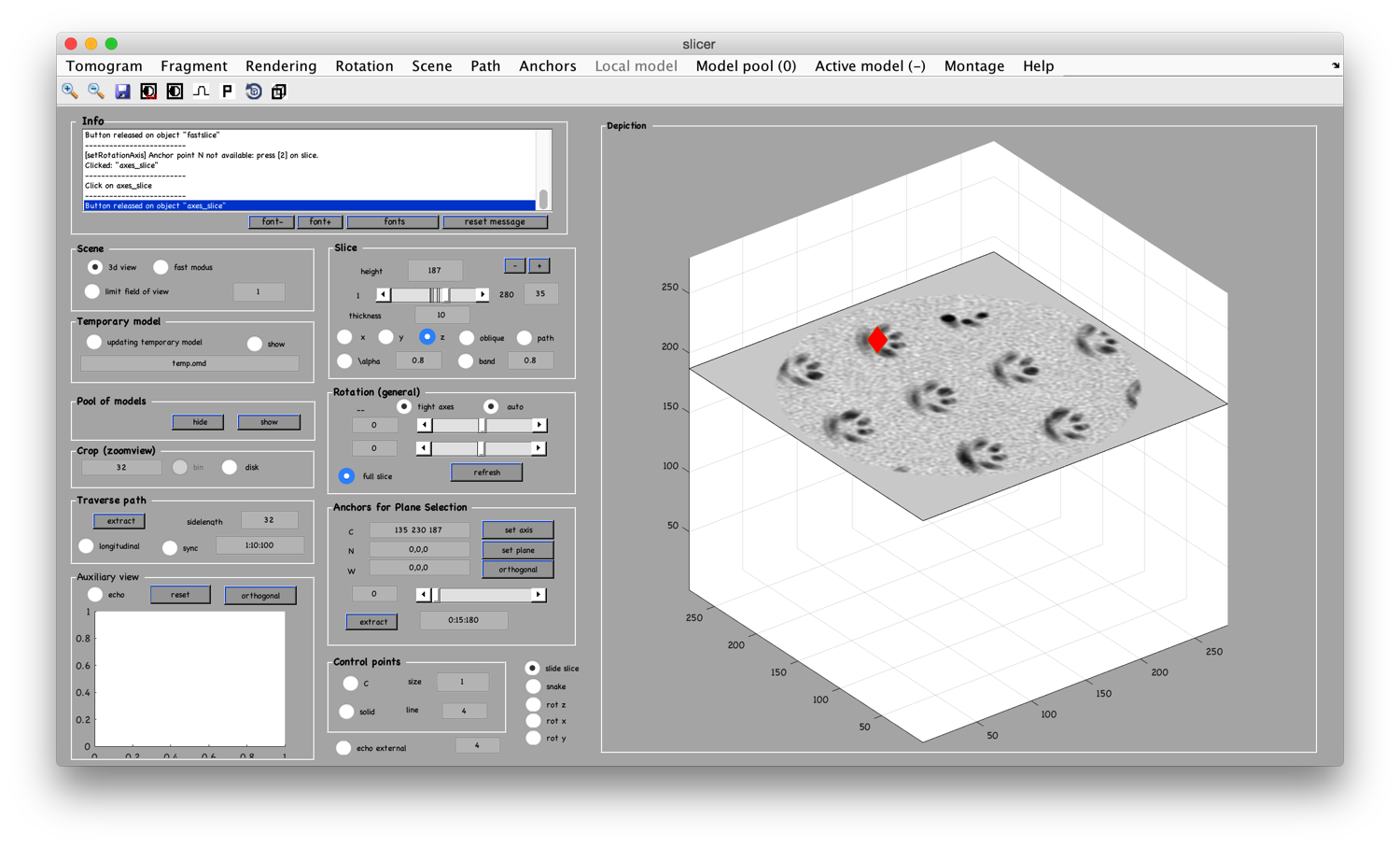Click the circular reset view icon

click(253, 91)
